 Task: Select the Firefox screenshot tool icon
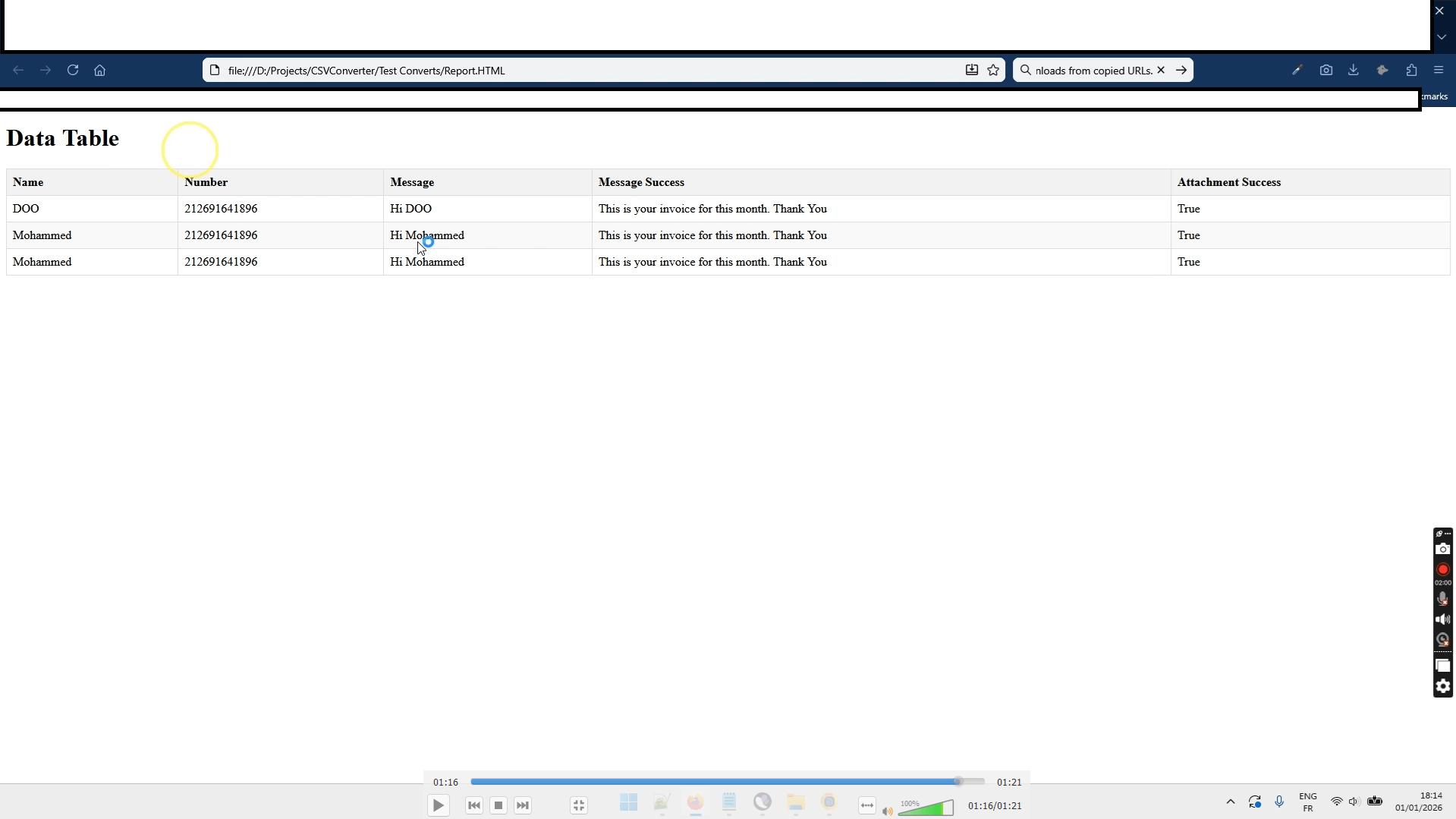(1326, 70)
